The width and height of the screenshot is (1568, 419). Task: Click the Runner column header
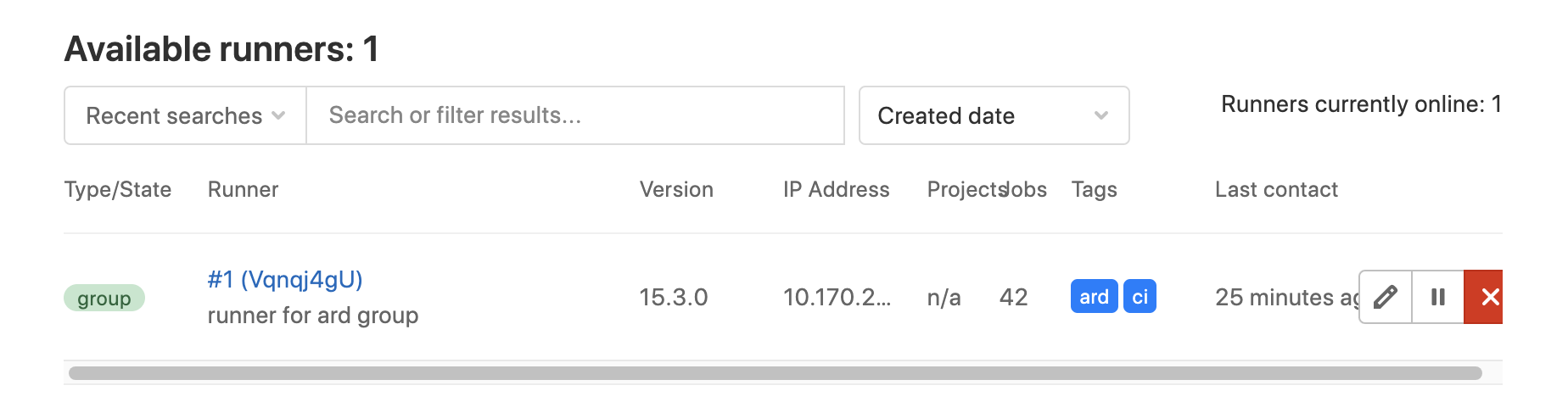[x=244, y=189]
